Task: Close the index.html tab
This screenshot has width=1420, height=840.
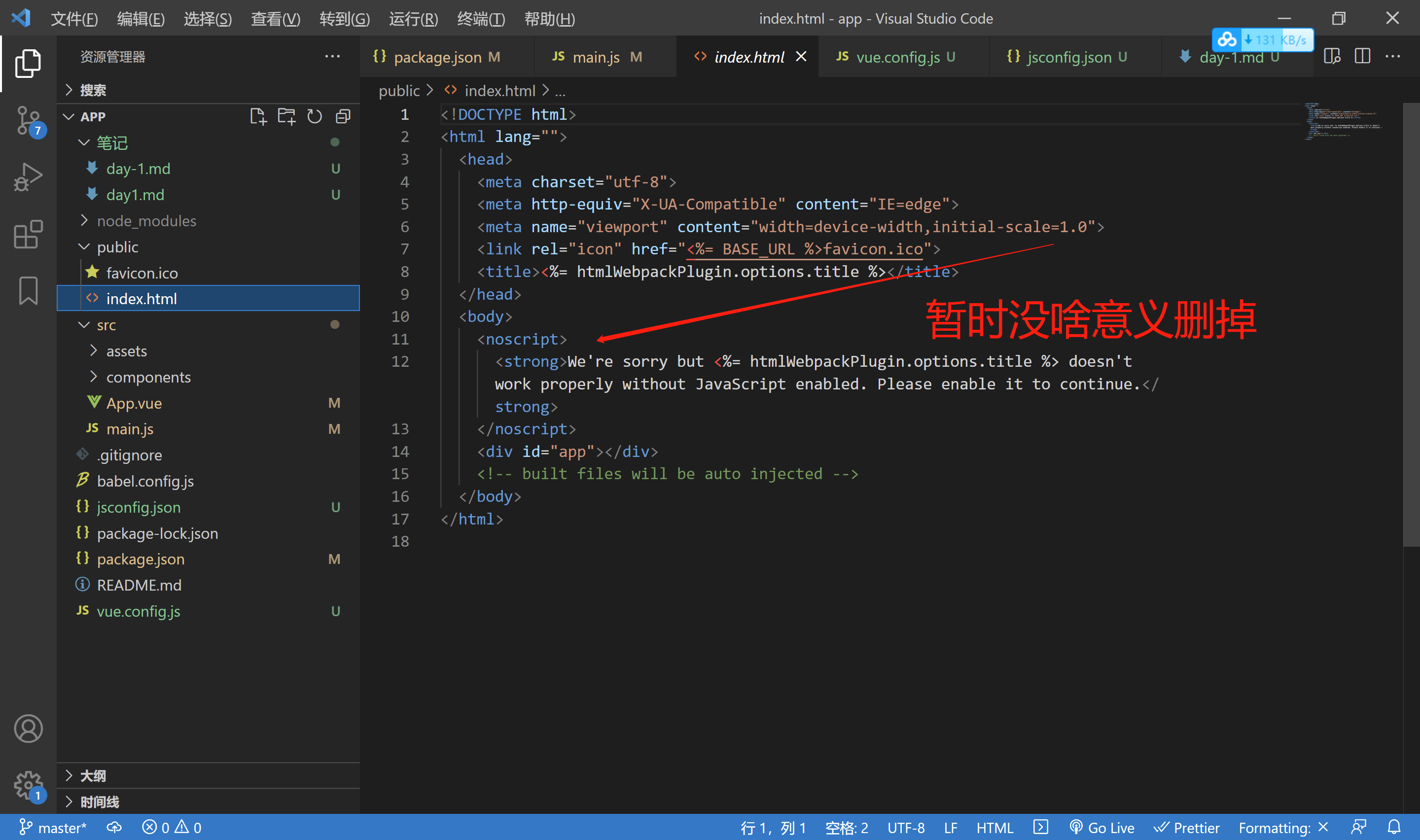Action: 801,57
